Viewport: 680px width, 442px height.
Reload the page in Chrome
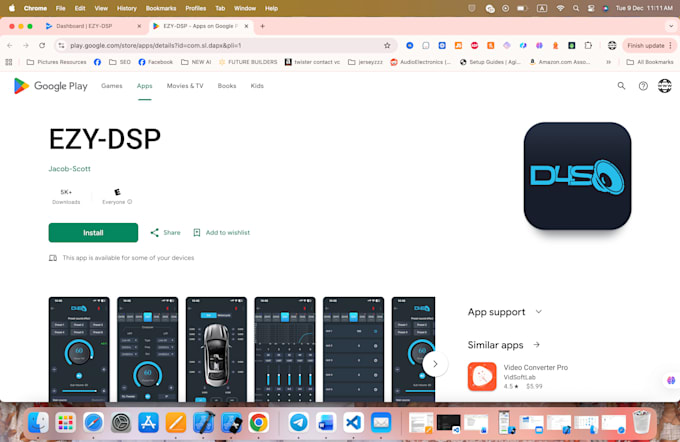(x=42, y=46)
